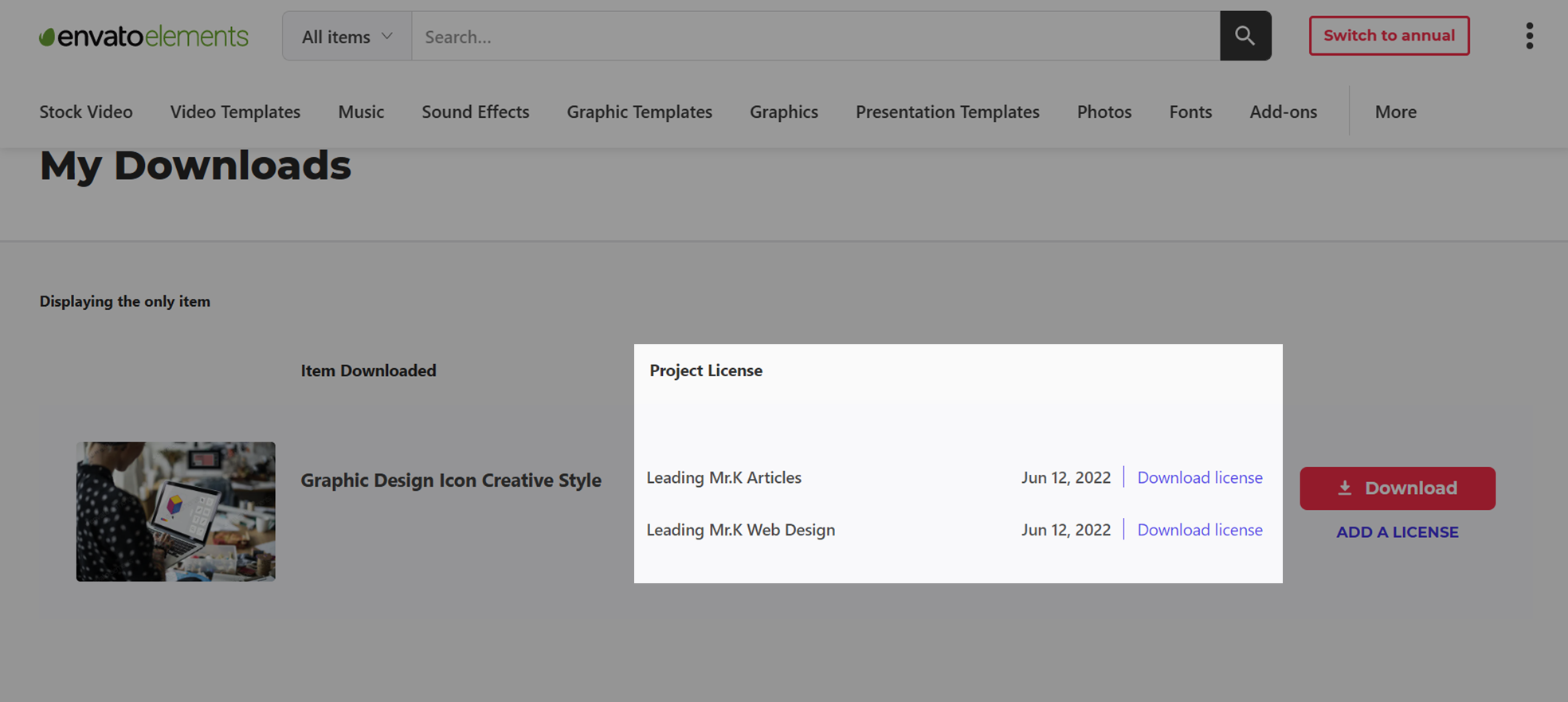Click the red Download button
Image resolution: width=1568 pixels, height=702 pixels.
pos(1397,488)
